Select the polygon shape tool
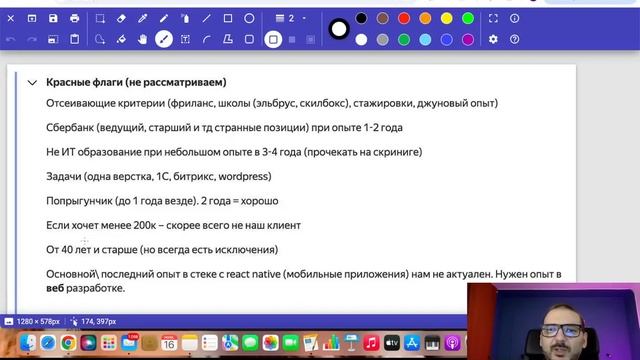 228,40
